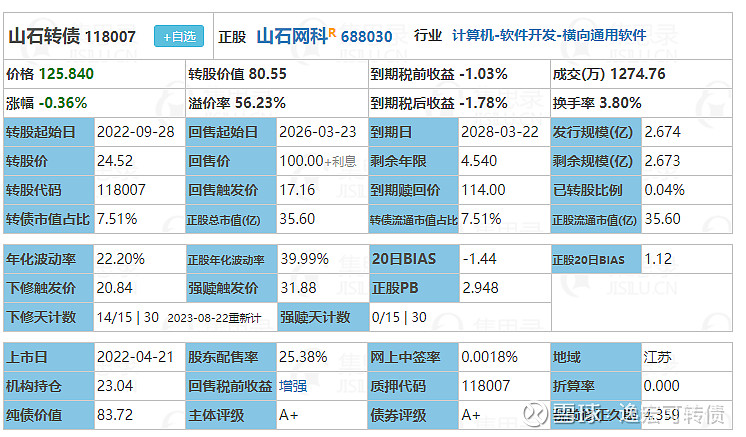
Task: Click the 成交(万) value 1274.76
Action: 638,74
